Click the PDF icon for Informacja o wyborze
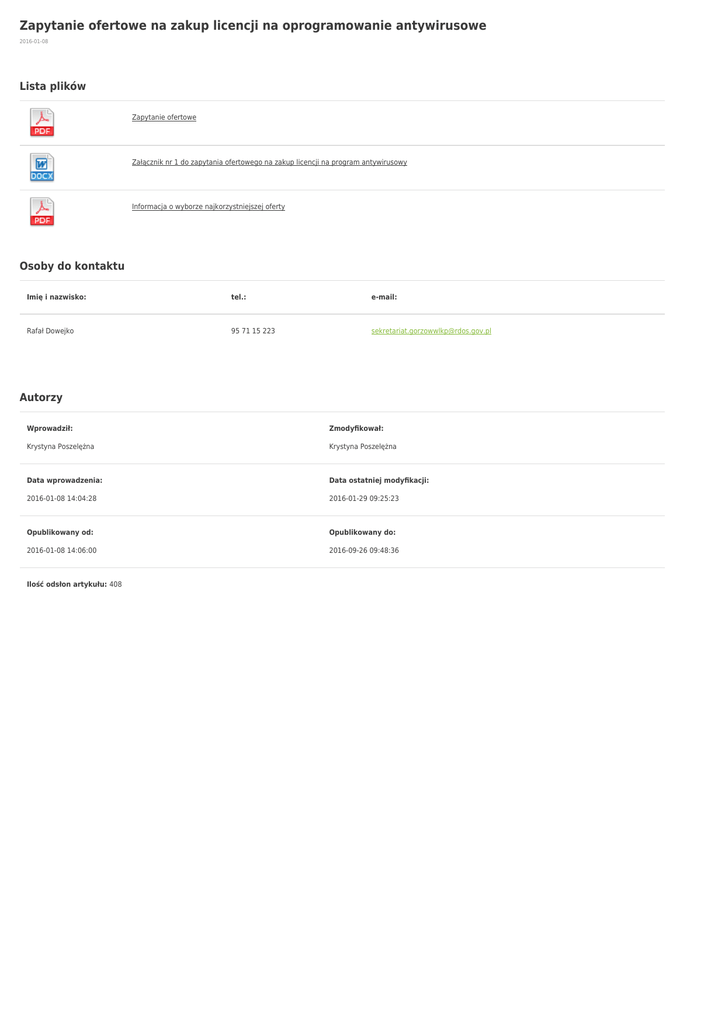This screenshot has height=1024, width=725. (x=42, y=211)
